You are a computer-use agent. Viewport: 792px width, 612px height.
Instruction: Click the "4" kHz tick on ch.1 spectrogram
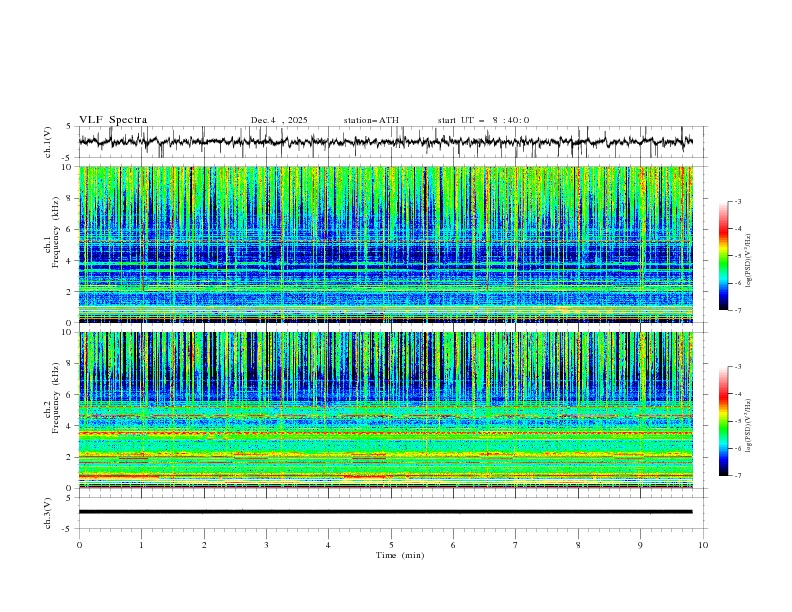click(x=71, y=261)
